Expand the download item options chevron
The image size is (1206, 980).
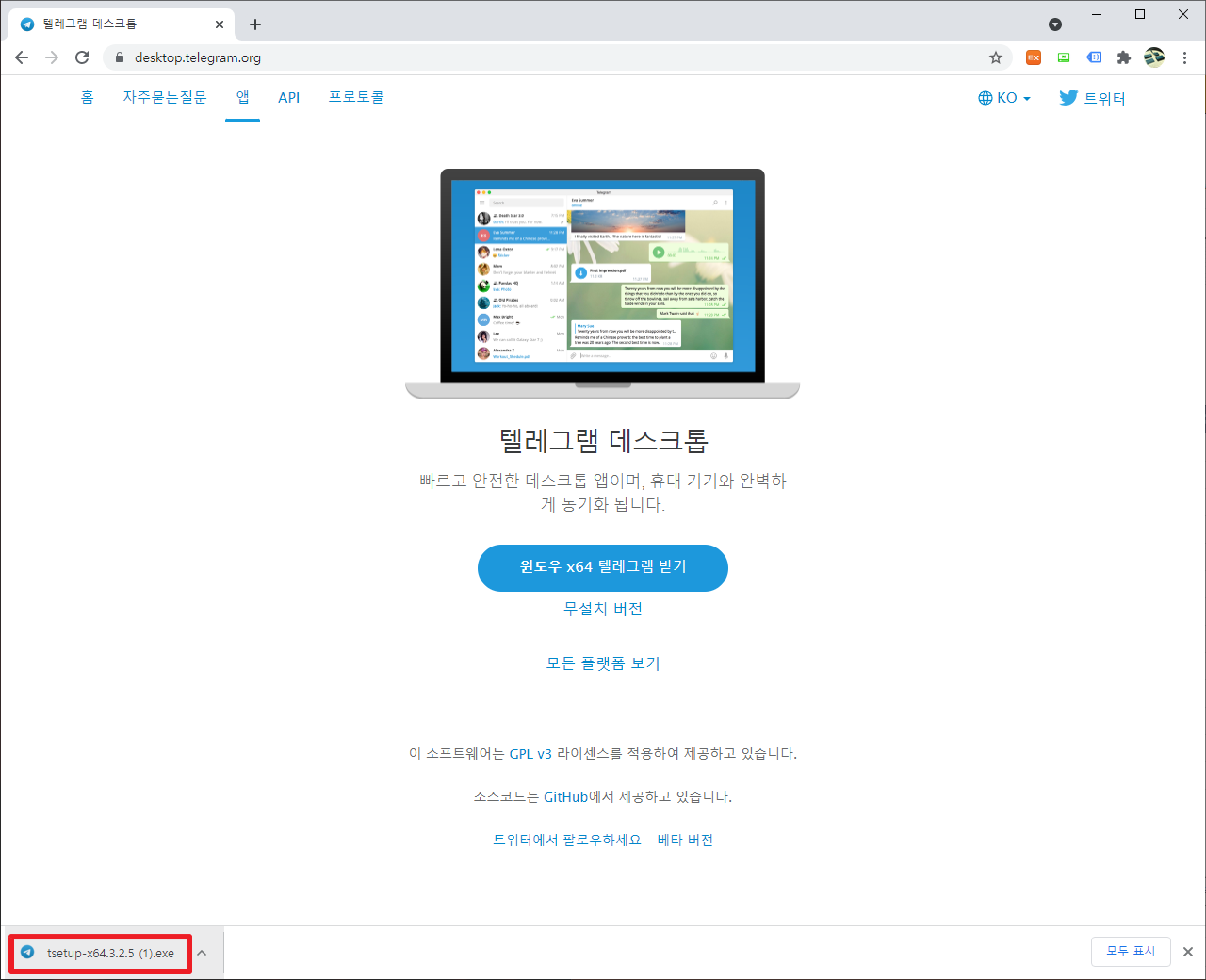point(202,953)
